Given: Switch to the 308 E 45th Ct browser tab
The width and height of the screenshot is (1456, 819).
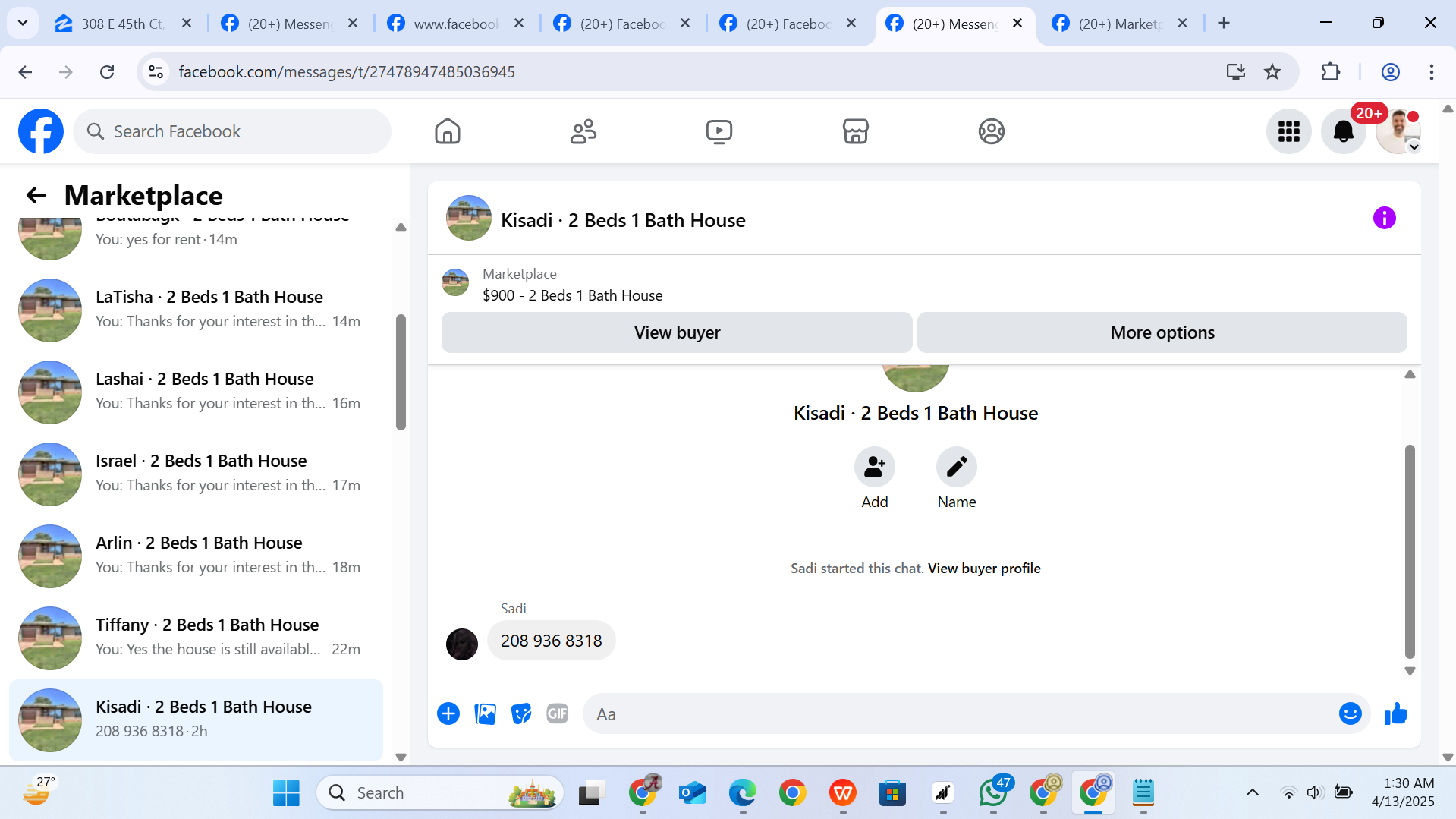Looking at the screenshot, I should coord(124,24).
